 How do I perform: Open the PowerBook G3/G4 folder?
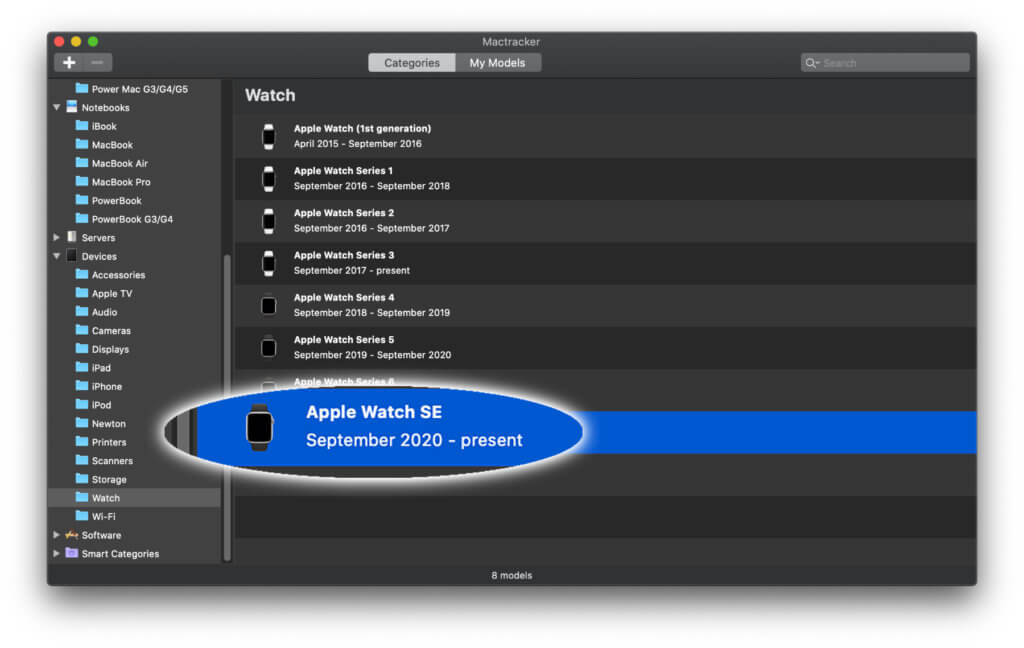click(124, 218)
